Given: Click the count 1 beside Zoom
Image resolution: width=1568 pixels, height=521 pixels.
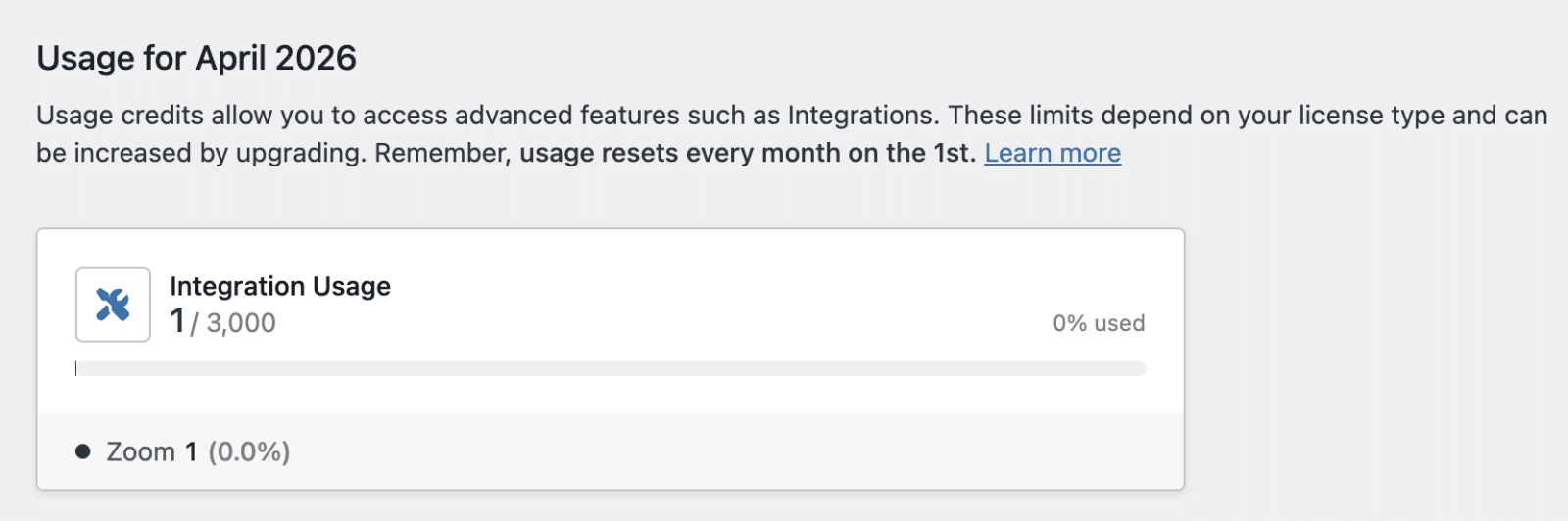Looking at the screenshot, I should pos(191,452).
